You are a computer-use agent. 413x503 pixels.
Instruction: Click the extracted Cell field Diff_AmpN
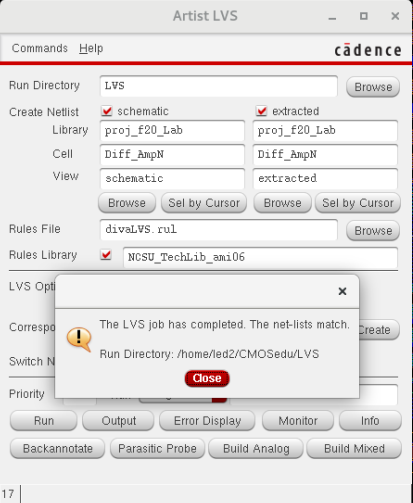click(x=325, y=155)
